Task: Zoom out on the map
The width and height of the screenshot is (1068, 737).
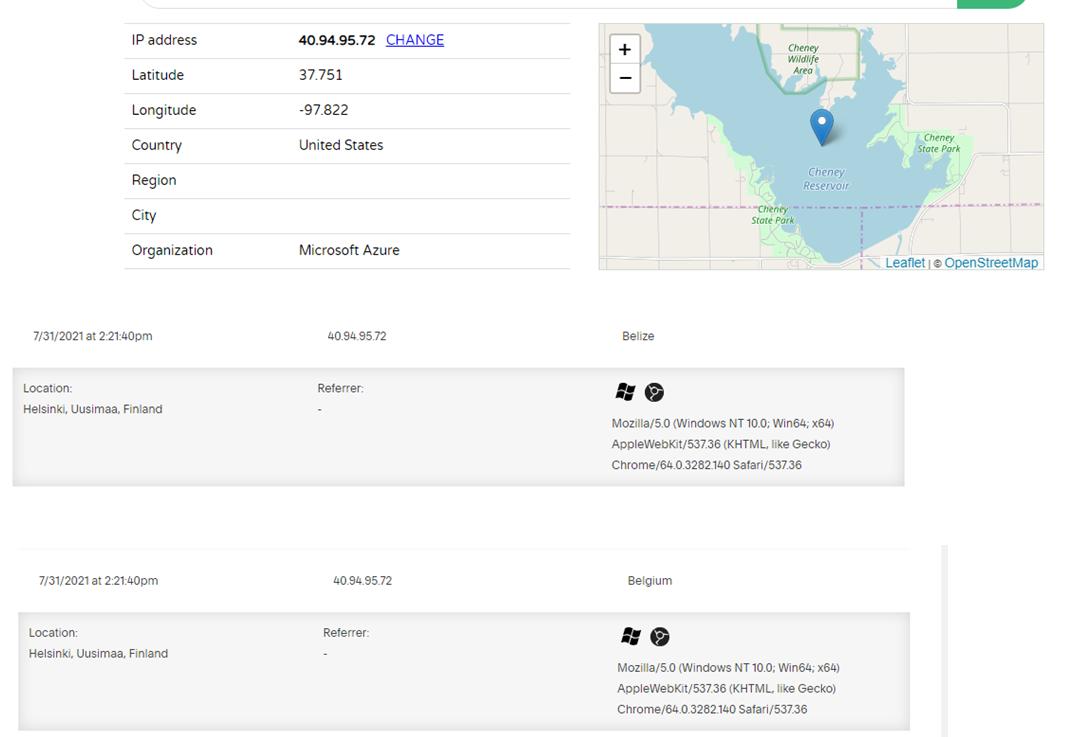Action: point(625,78)
